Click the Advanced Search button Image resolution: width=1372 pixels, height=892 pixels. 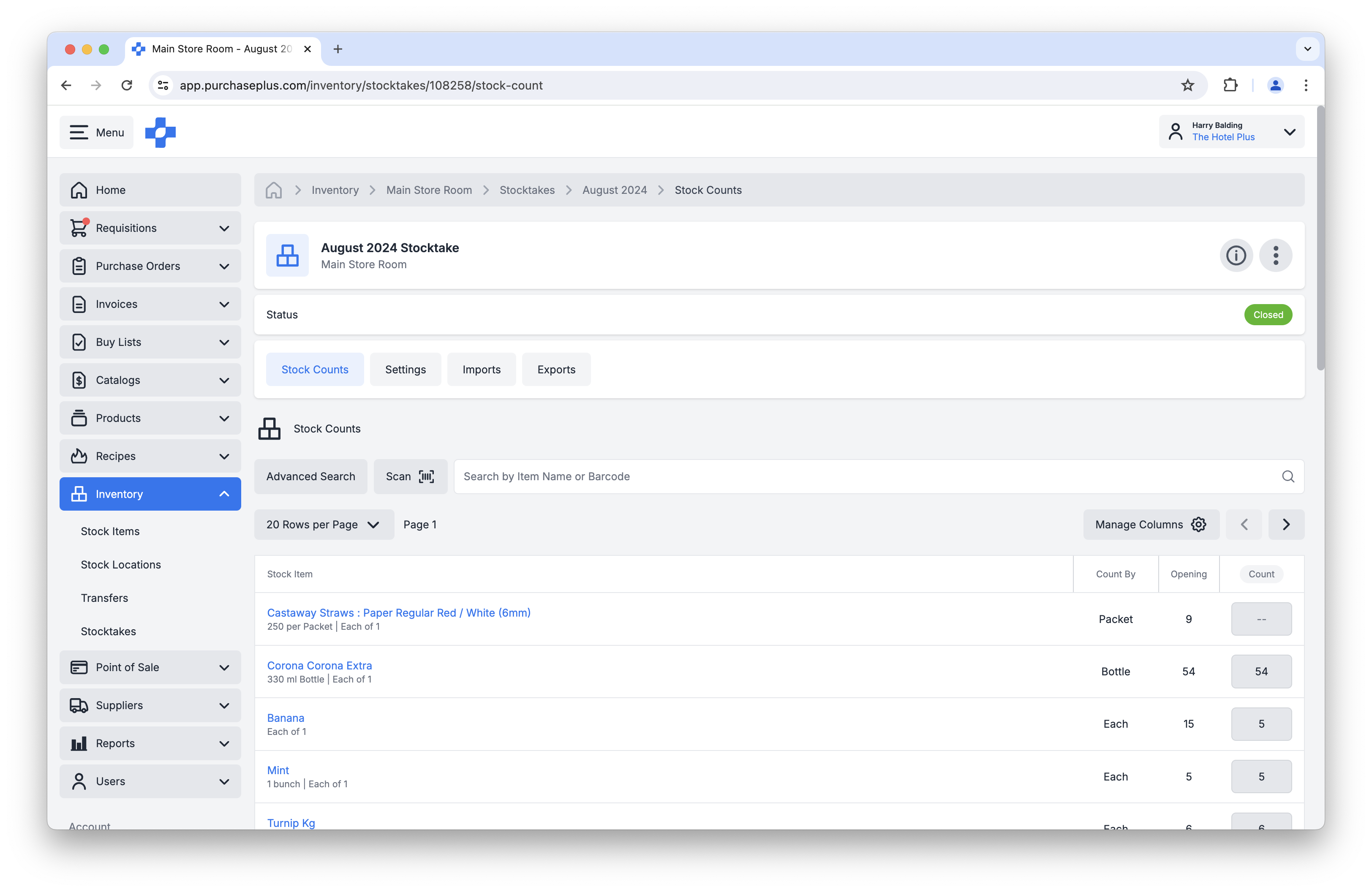310,476
